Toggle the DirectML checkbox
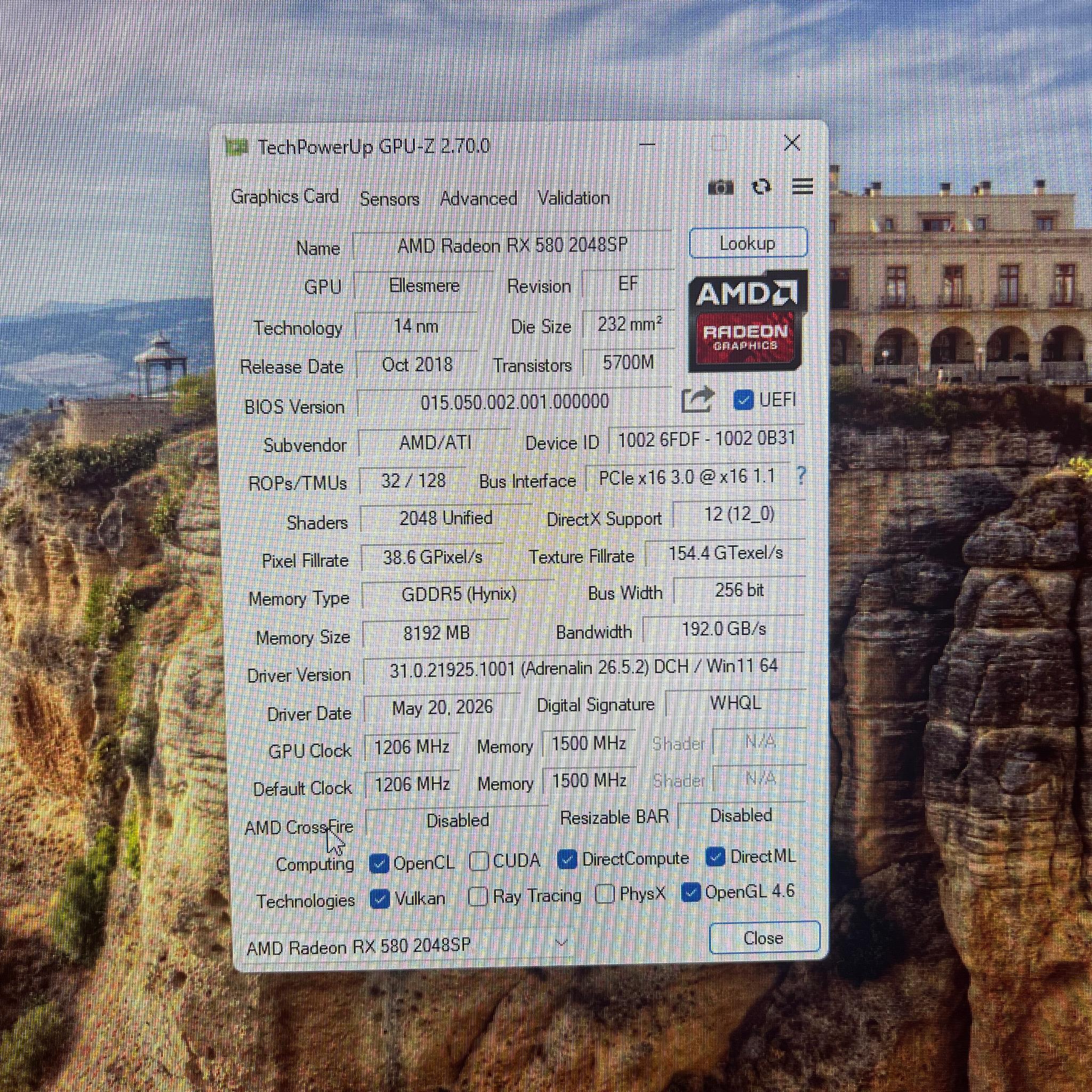The height and width of the screenshot is (1092, 1092). [715, 857]
